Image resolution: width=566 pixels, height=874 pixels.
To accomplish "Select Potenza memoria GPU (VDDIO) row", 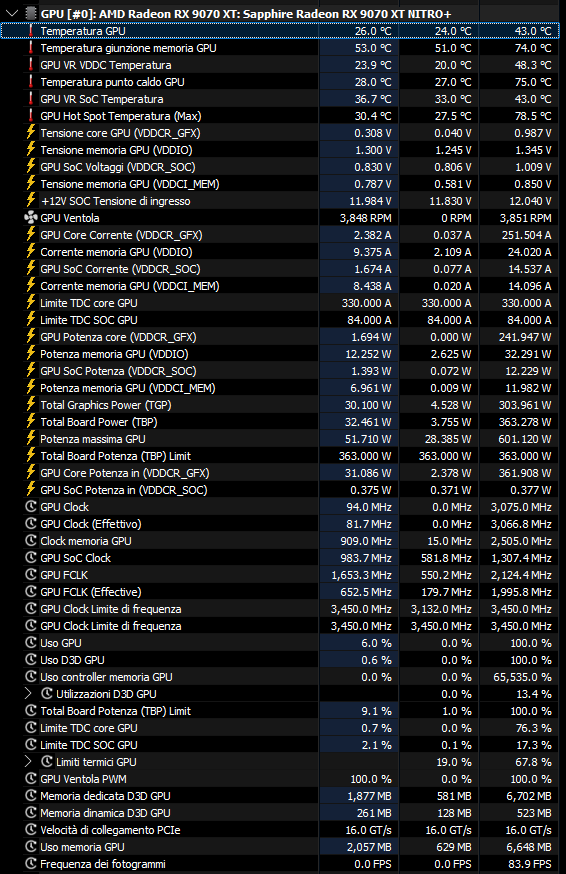I will pos(280,354).
